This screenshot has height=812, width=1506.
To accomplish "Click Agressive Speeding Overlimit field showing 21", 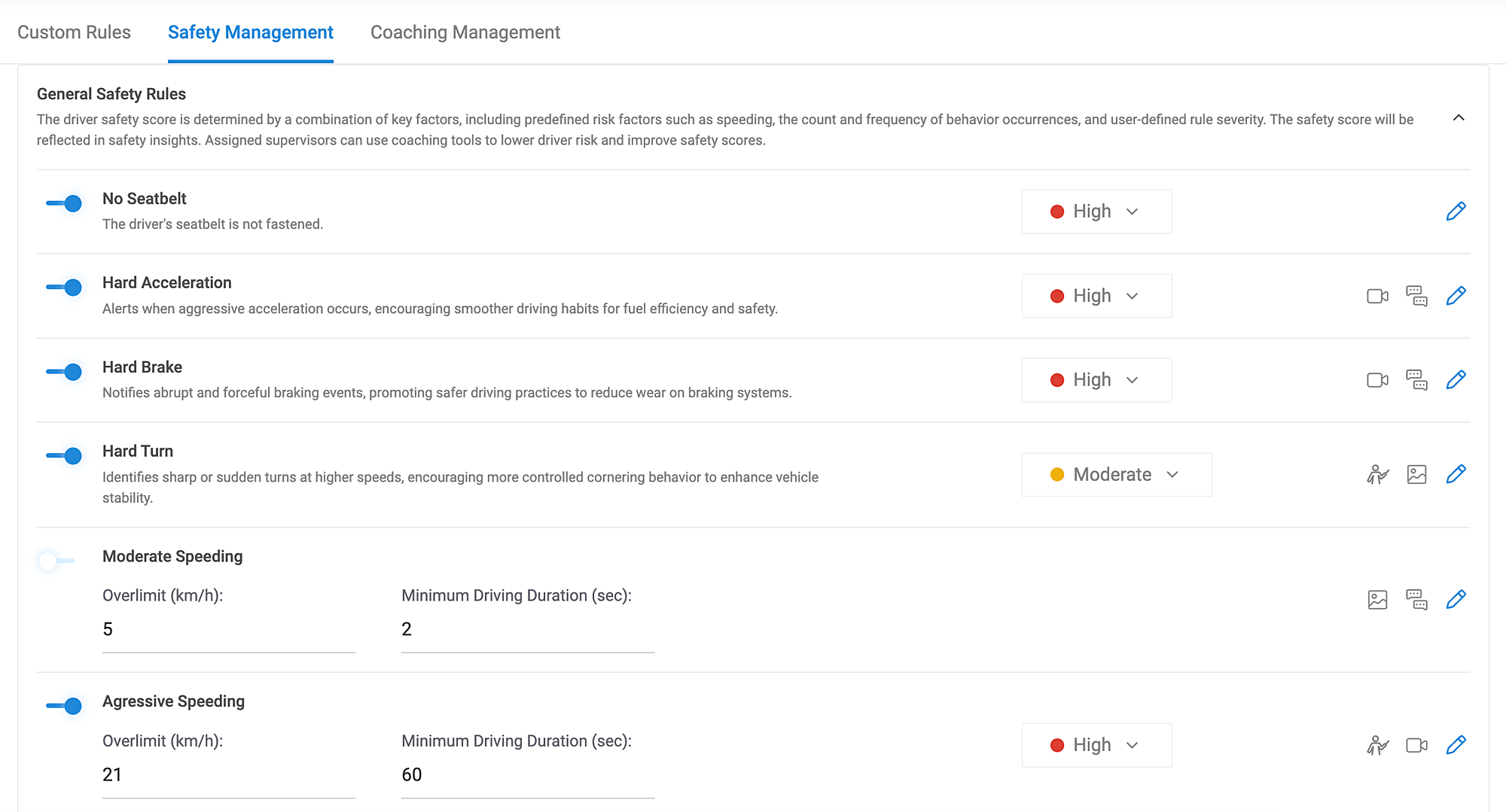I will click(x=228, y=775).
